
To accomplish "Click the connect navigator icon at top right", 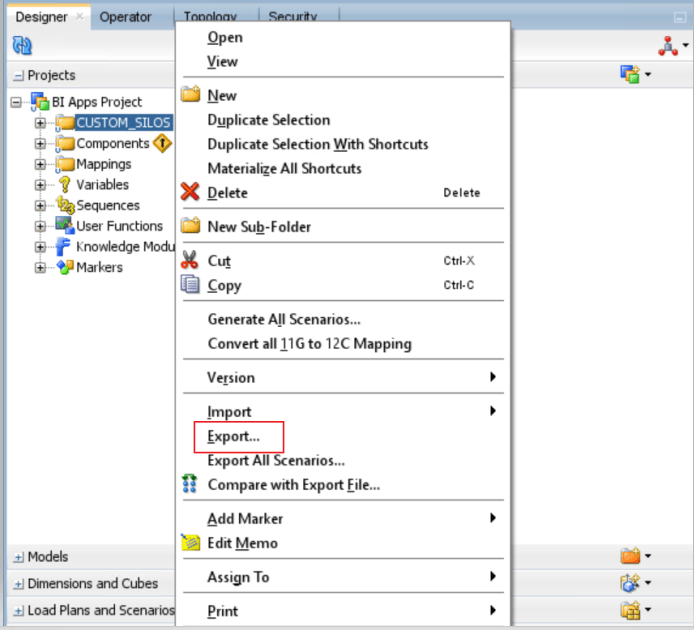I will point(667,46).
